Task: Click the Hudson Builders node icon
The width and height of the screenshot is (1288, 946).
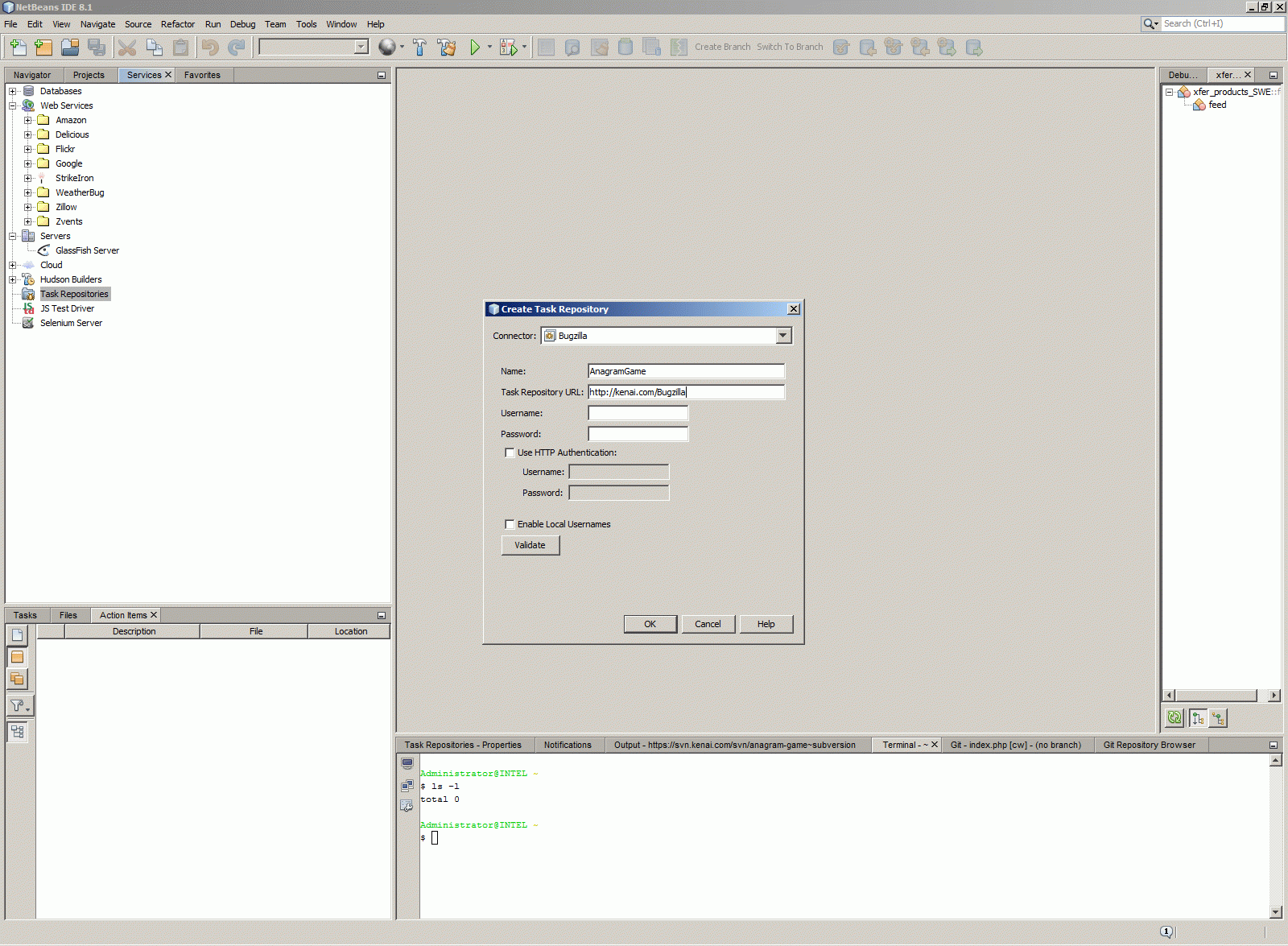Action: point(28,279)
